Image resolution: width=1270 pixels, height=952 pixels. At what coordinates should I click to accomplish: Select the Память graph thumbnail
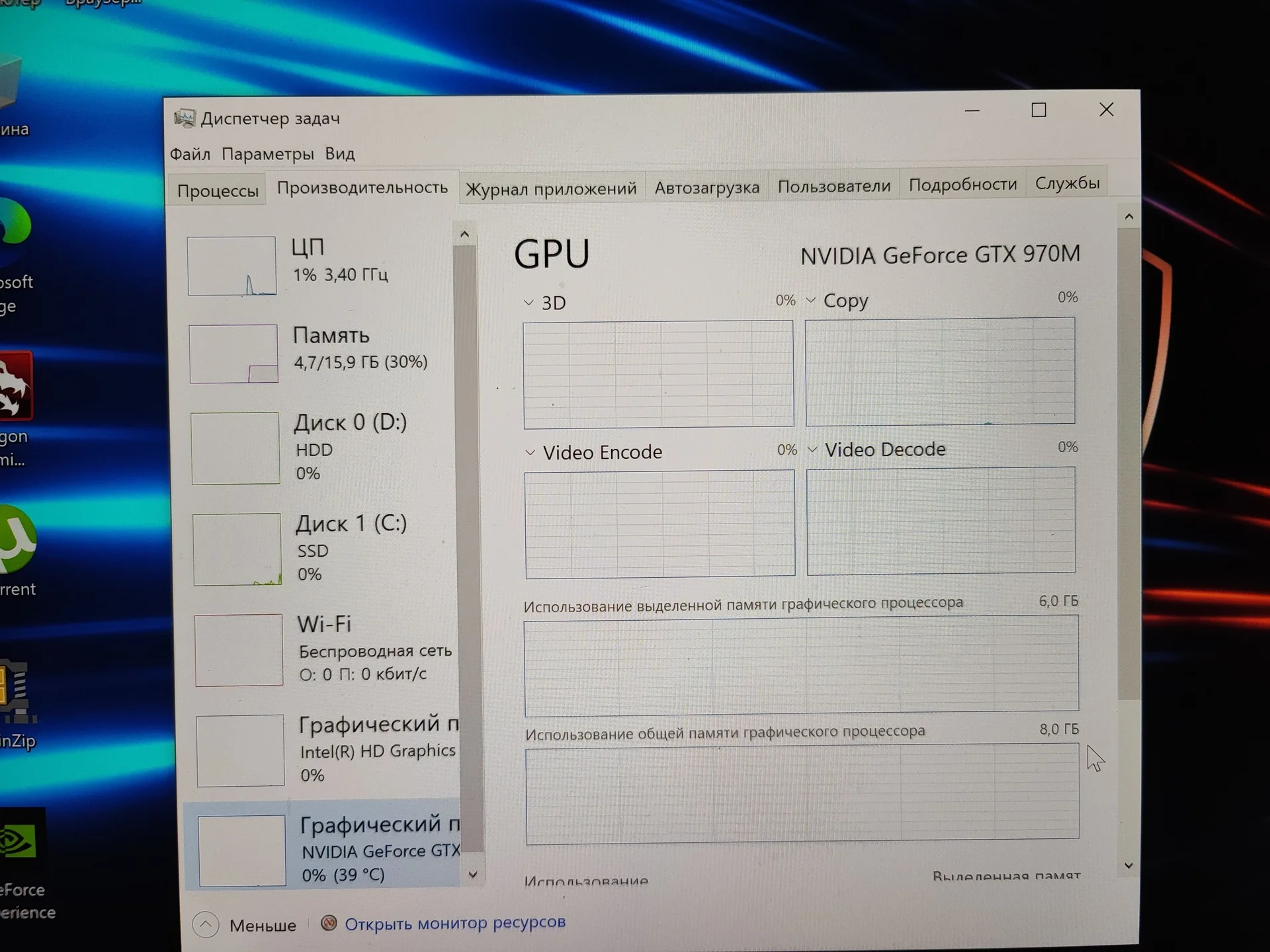[233, 354]
